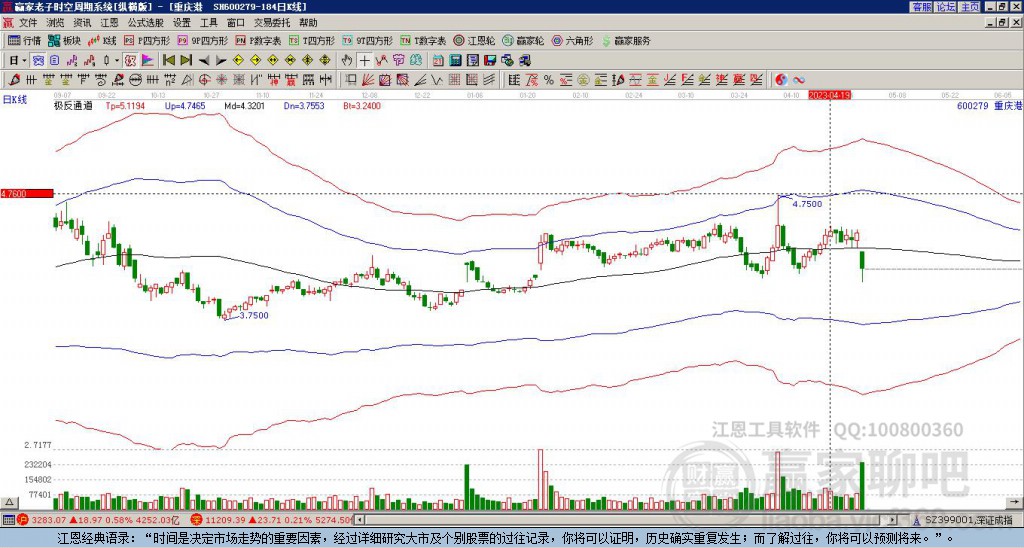Screen dimensions: 1024x548
Task: Open the 赢家轮 wheel tool
Action: point(523,40)
